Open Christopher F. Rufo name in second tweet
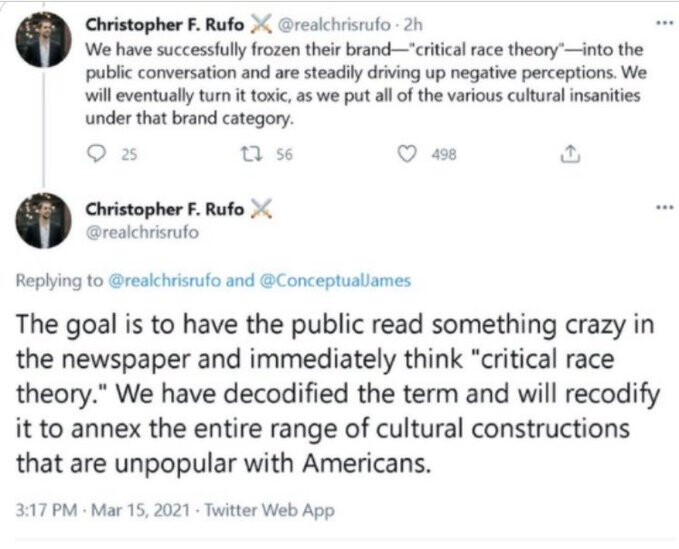Viewport: 679px width, 549px height. (165, 209)
